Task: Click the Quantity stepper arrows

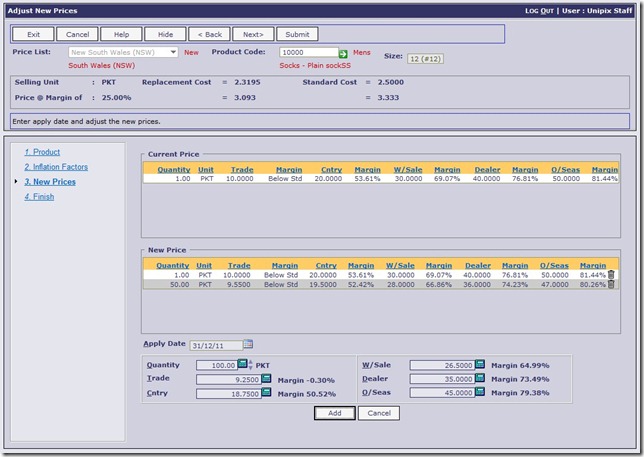Action: click(x=250, y=365)
